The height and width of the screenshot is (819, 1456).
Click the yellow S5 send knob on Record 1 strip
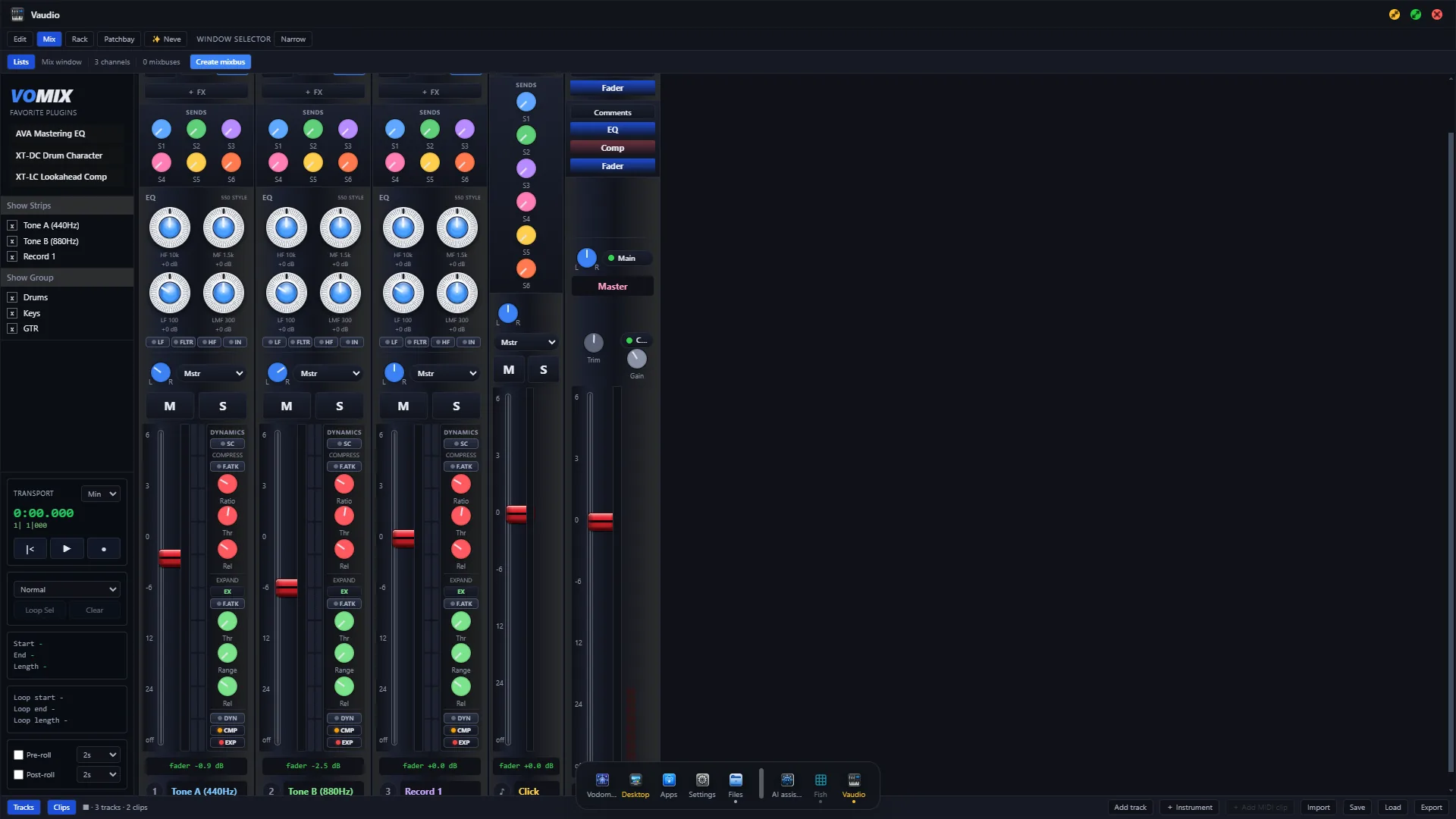pyautogui.click(x=429, y=162)
